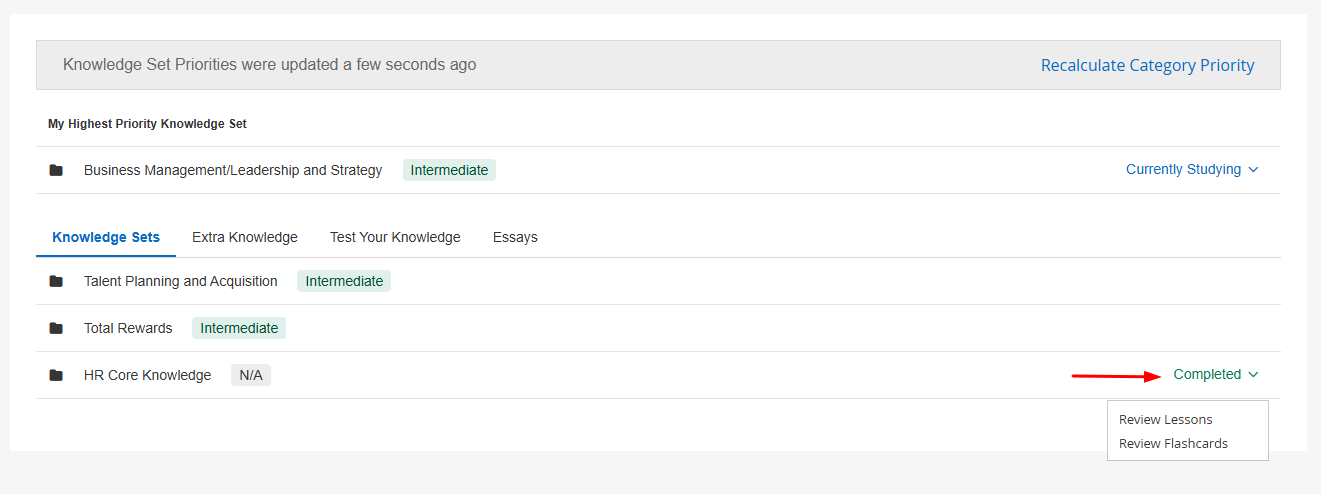Click the Total Rewards folder icon
This screenshot has width=1321, height=494.
click(56, 328)
